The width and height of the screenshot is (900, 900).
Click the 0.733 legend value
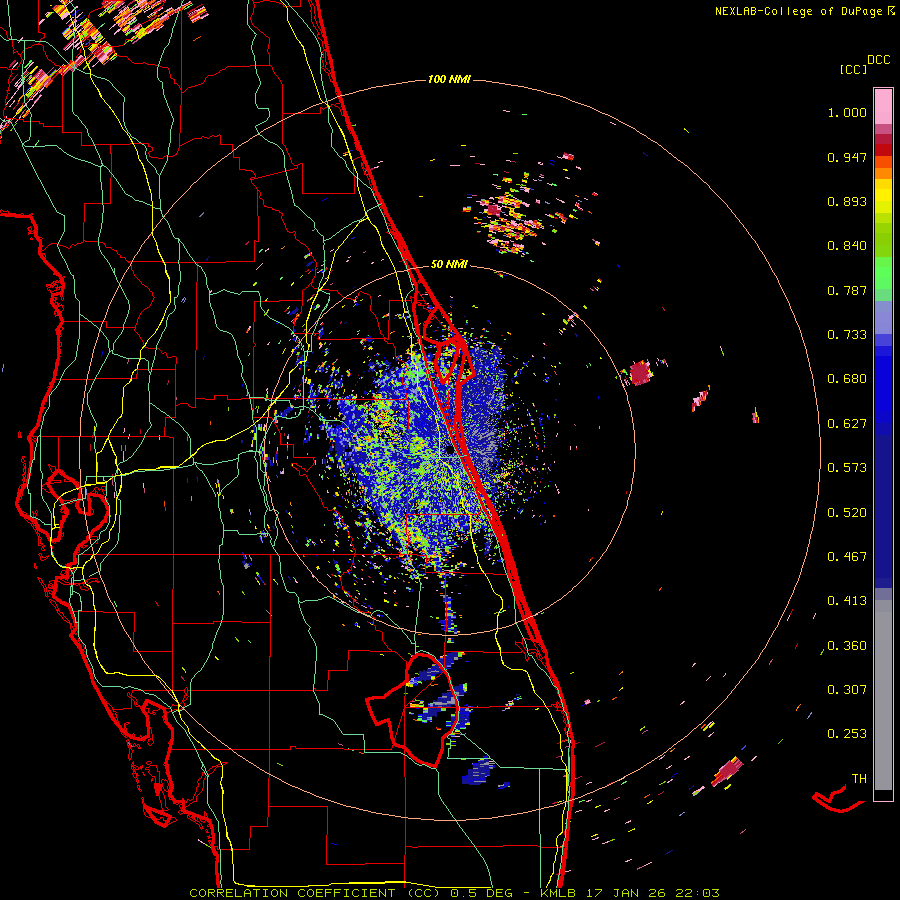[x=847, y=335]
